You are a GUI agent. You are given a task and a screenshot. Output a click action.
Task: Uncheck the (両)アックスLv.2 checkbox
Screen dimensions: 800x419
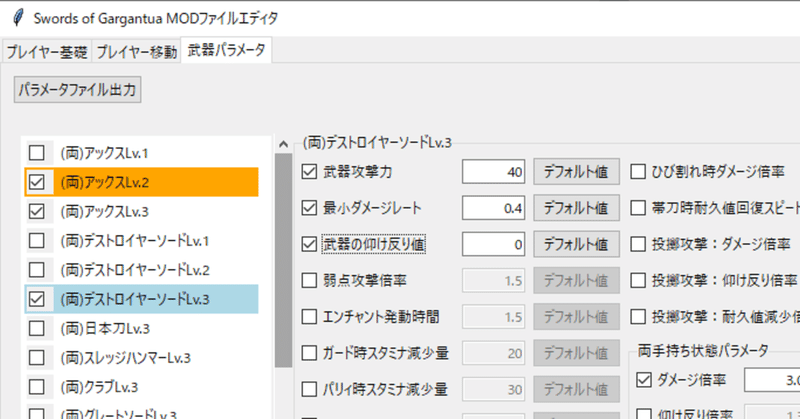tap(37, 182)
